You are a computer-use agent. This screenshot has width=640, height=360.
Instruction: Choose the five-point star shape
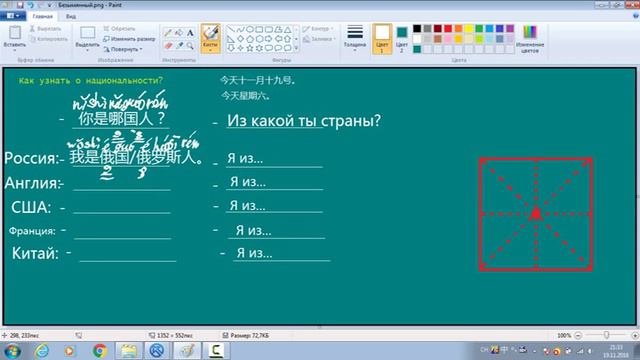[x=250, y=48]
